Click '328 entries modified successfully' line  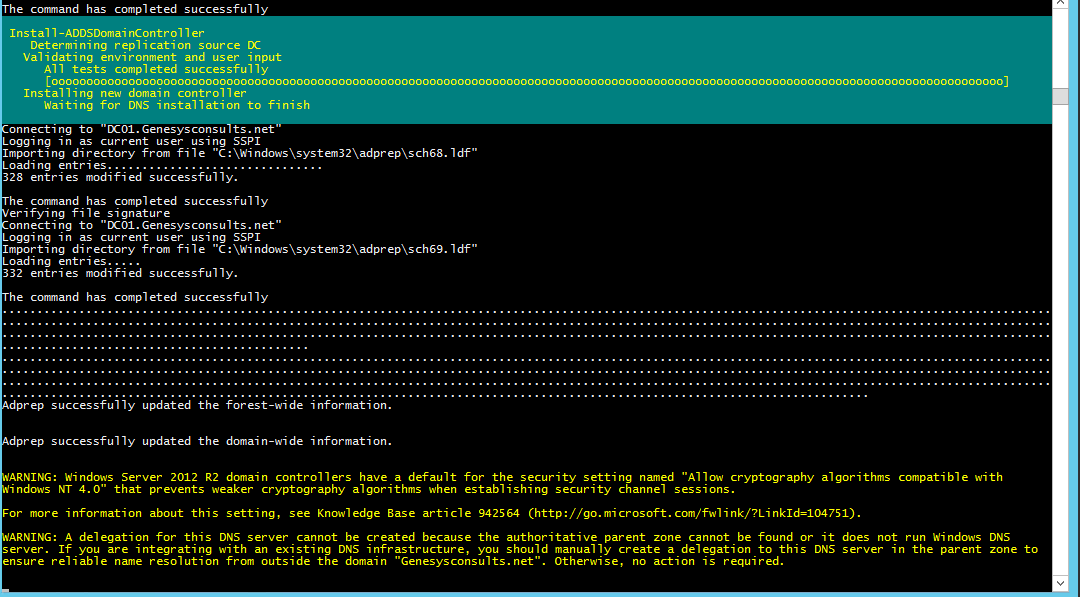coord(120,177)
